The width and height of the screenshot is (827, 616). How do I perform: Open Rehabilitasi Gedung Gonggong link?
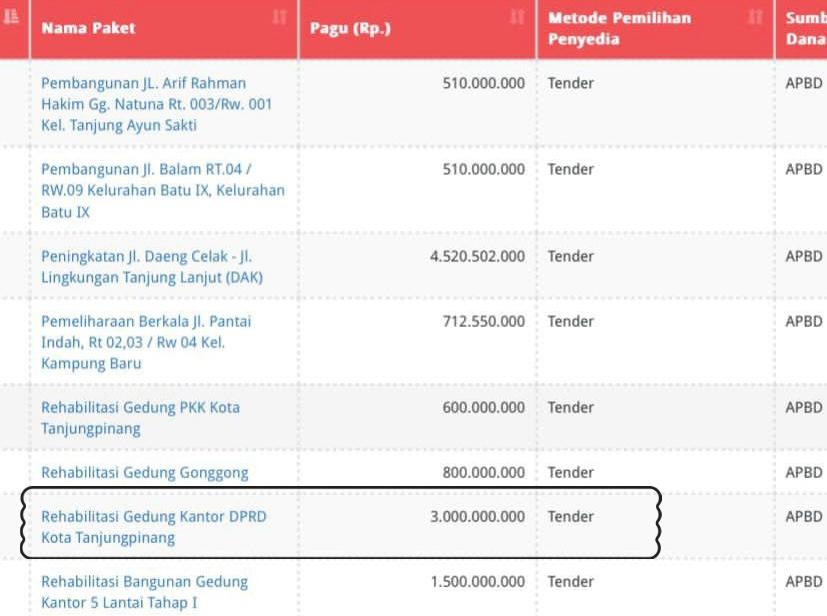[145, 473]
